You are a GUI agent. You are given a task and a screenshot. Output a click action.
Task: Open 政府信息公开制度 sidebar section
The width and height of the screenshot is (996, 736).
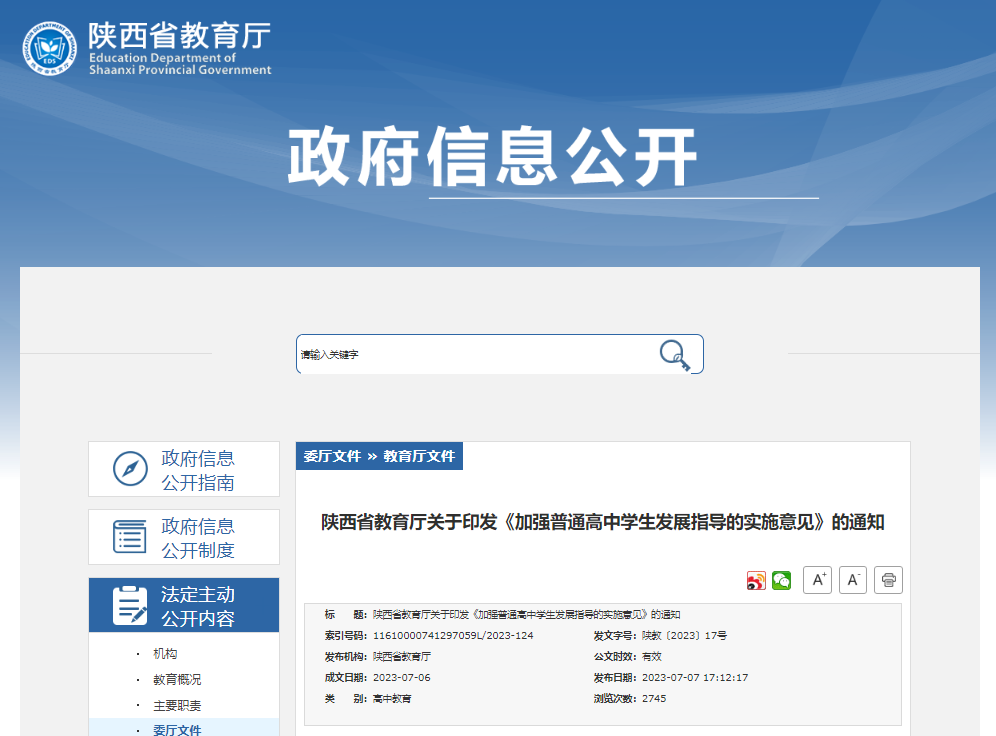pyautogui.click(x=184, y=537)
